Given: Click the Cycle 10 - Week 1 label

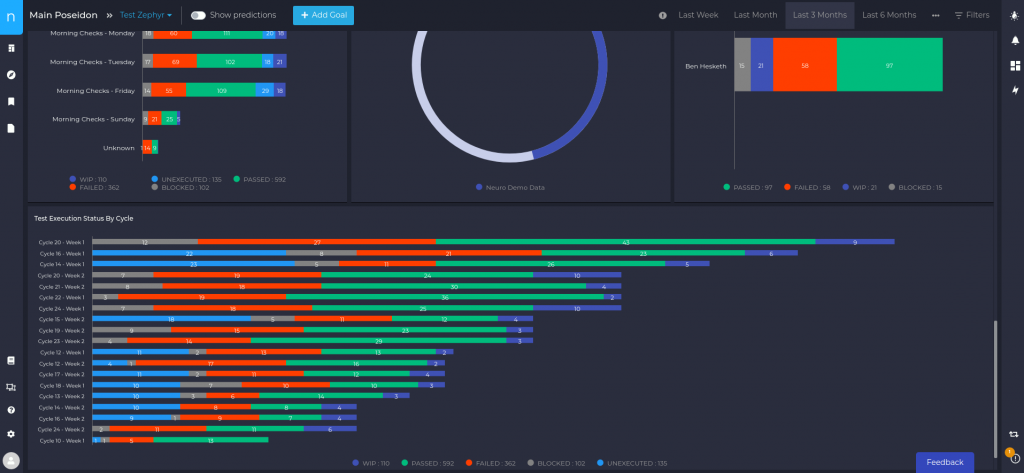Looking at the screenshot, I should [61, 440].
